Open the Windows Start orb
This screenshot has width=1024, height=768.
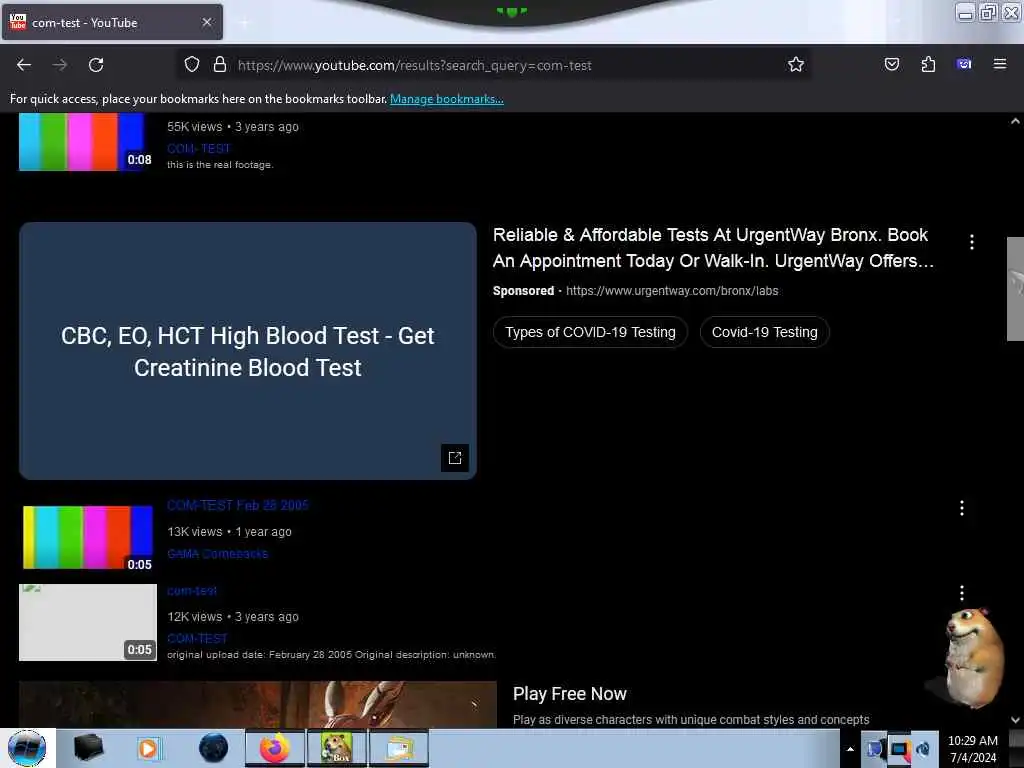coord(27,748)
